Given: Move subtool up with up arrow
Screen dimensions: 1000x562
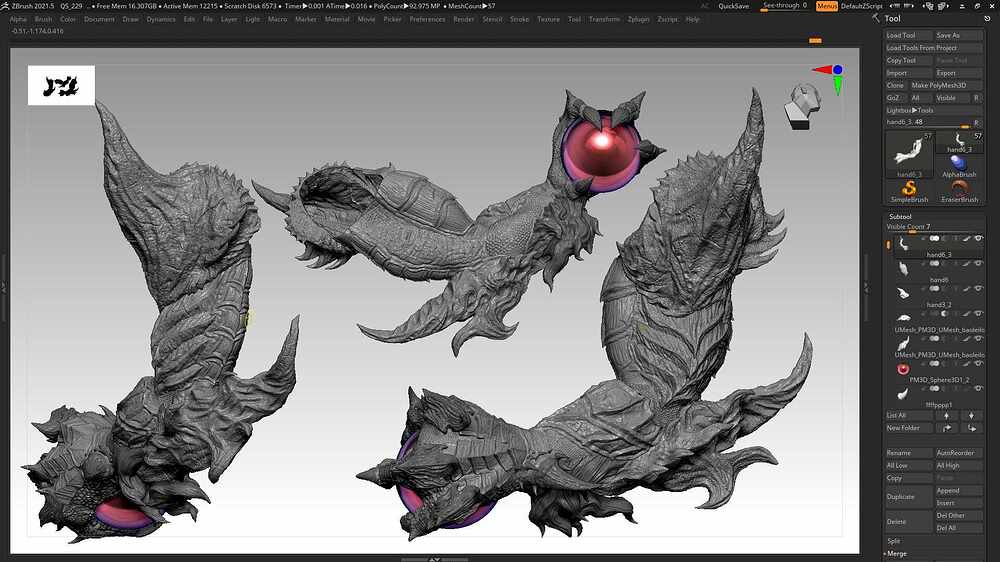Looking at the screenshot, I should point(946,415).
